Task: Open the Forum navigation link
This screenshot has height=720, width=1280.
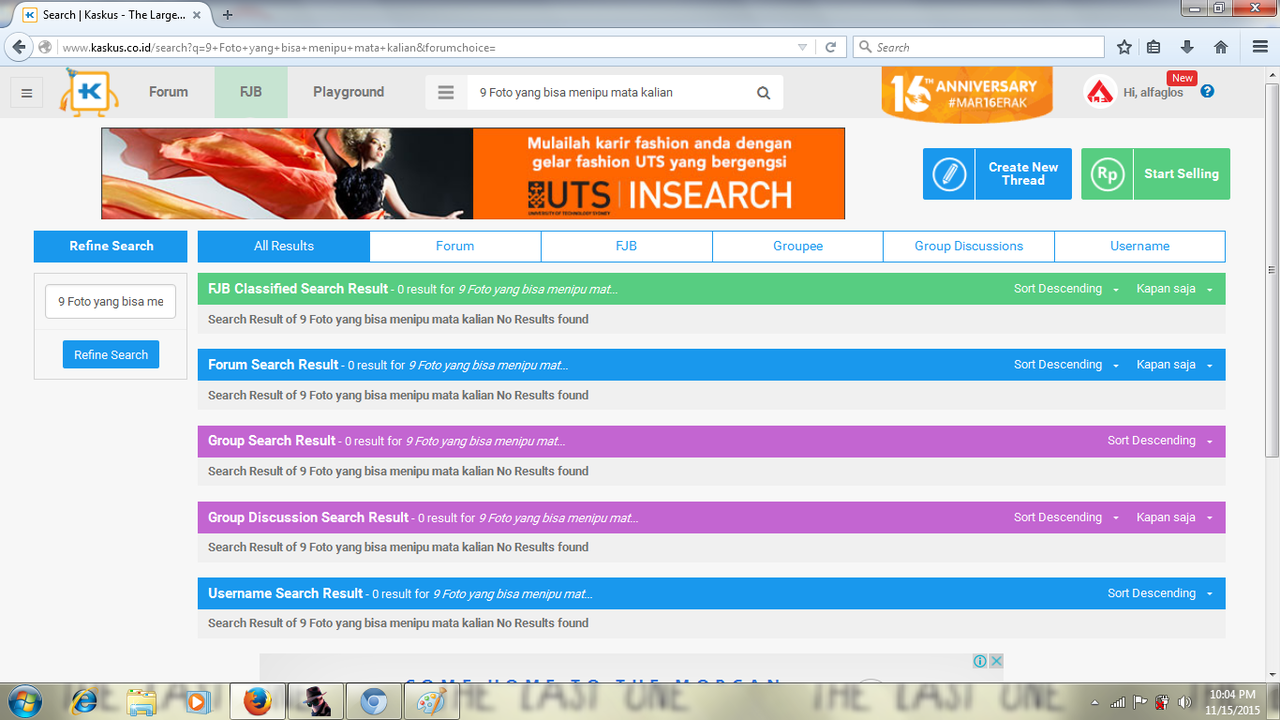Action: [x=168, y=92]
